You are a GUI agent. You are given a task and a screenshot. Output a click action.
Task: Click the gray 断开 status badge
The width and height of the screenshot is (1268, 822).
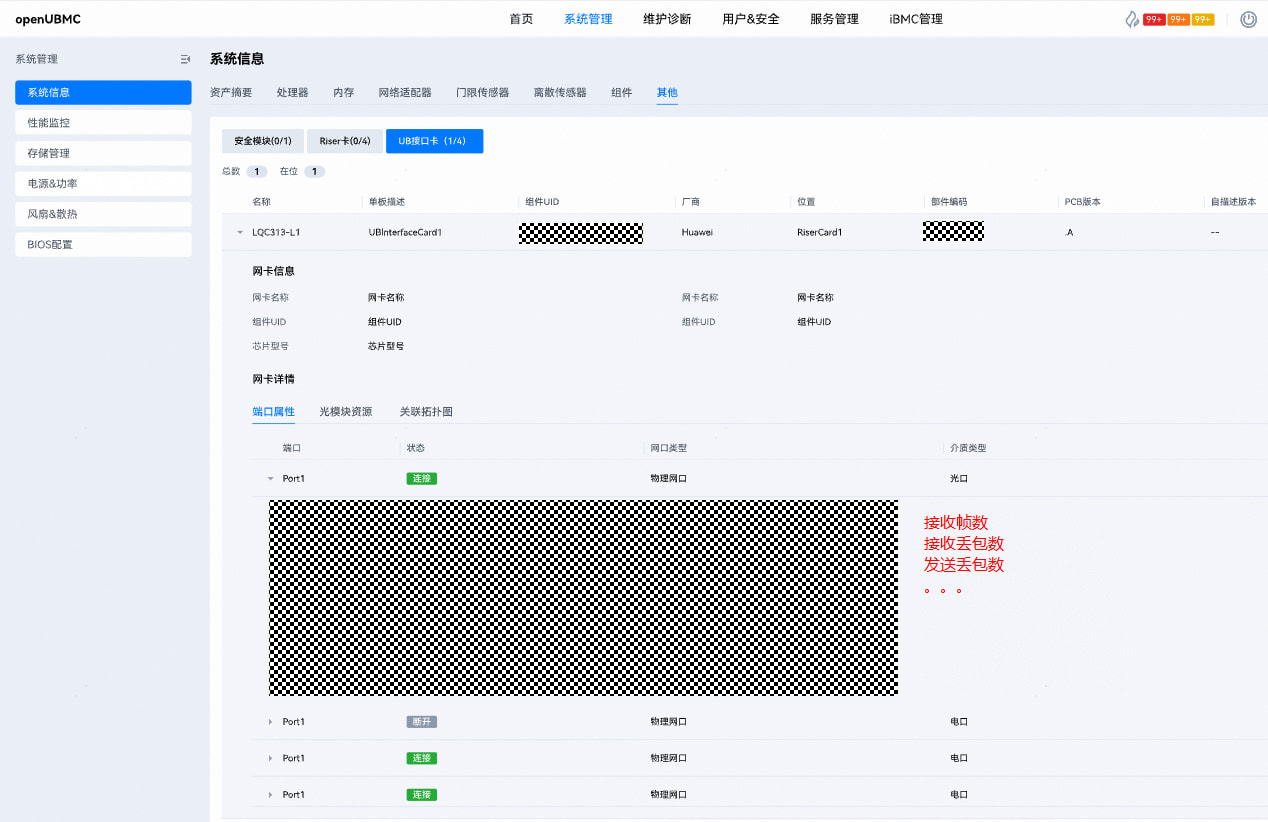[x=421, y=722]
